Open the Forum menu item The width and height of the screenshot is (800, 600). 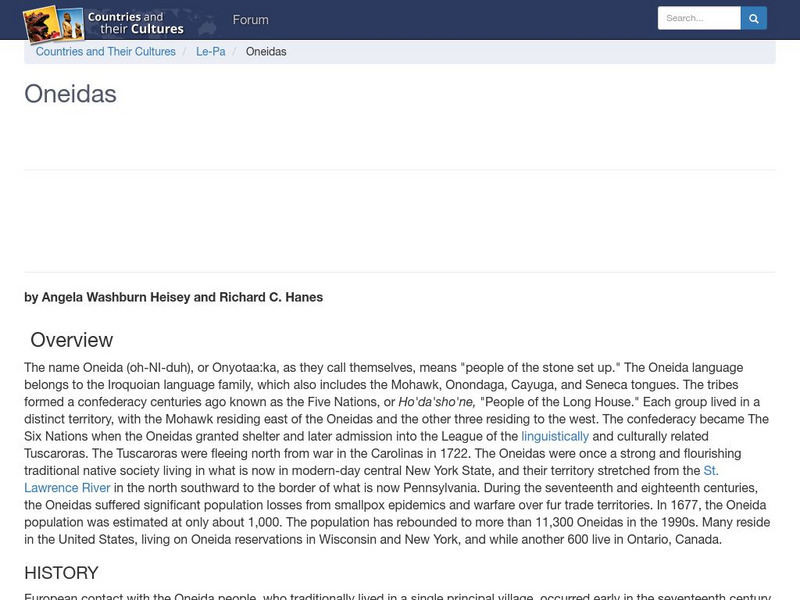pyautogui.click(x=251, y=20)
